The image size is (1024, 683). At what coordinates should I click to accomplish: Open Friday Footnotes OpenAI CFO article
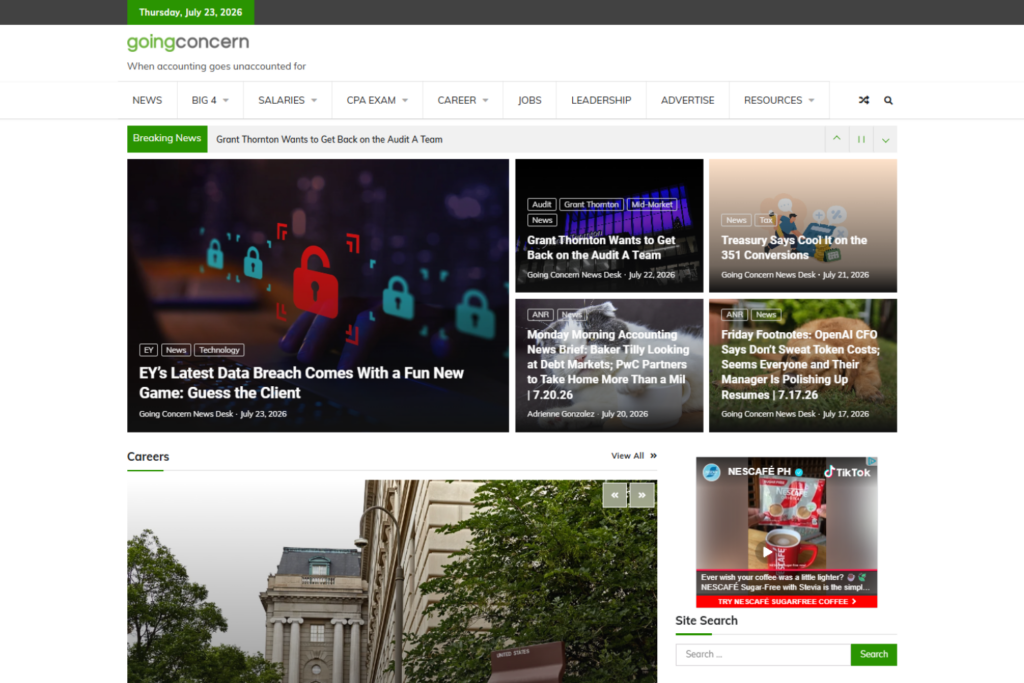click(x=800, y=364)
